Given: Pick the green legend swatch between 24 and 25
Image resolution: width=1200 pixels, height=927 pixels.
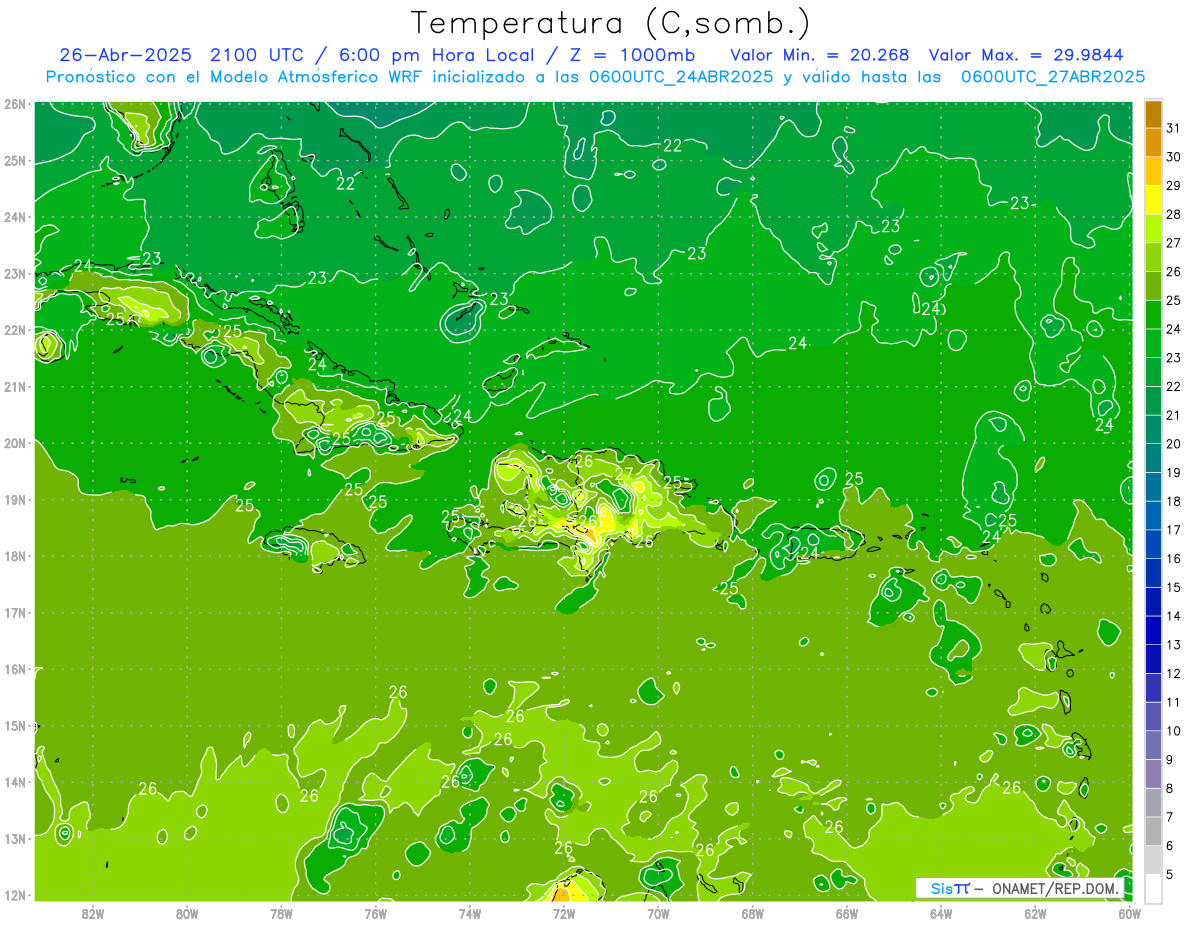Looking at the screenshot, I should (1153, 314).
